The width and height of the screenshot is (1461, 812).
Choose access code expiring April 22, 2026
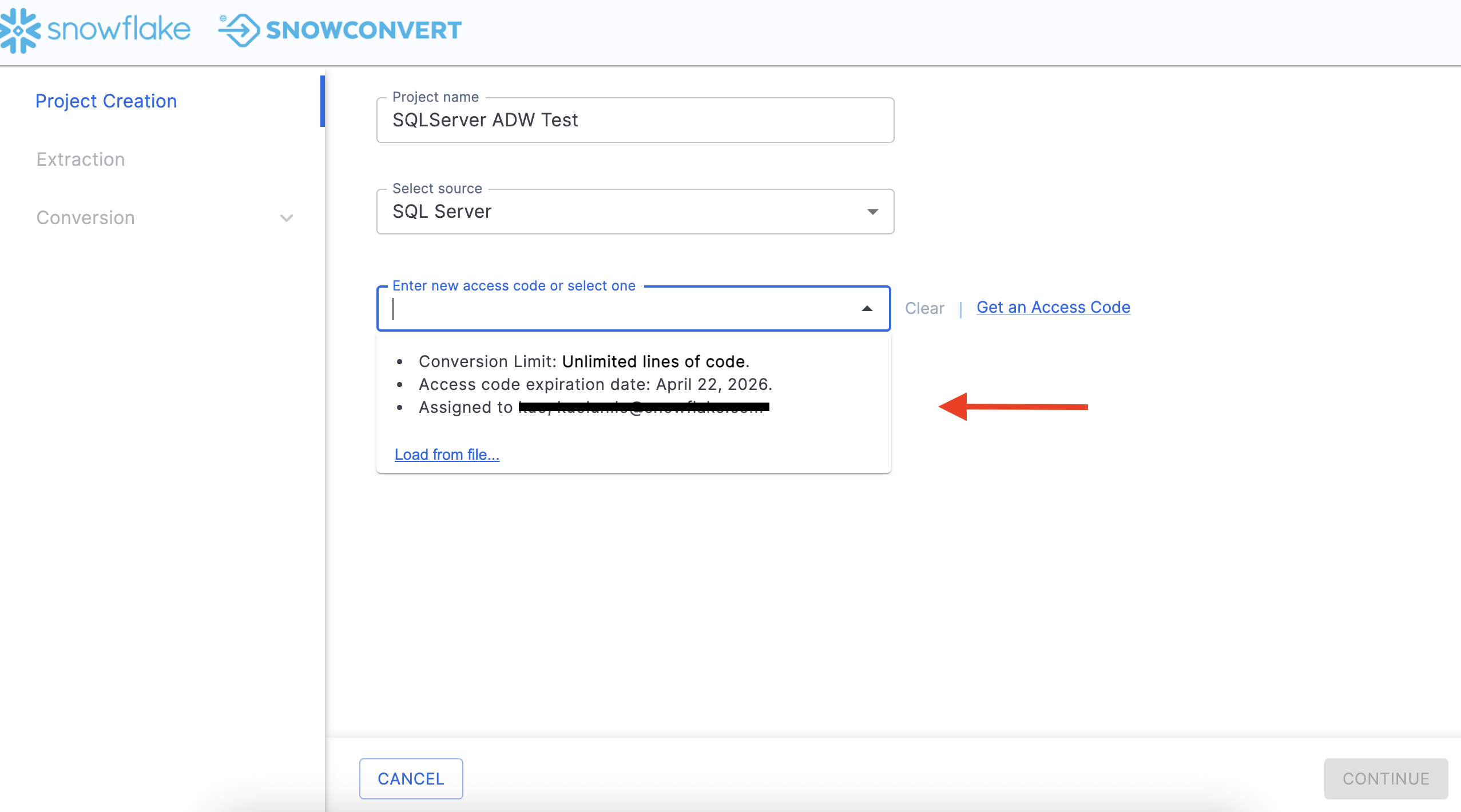tap(595, 384)
